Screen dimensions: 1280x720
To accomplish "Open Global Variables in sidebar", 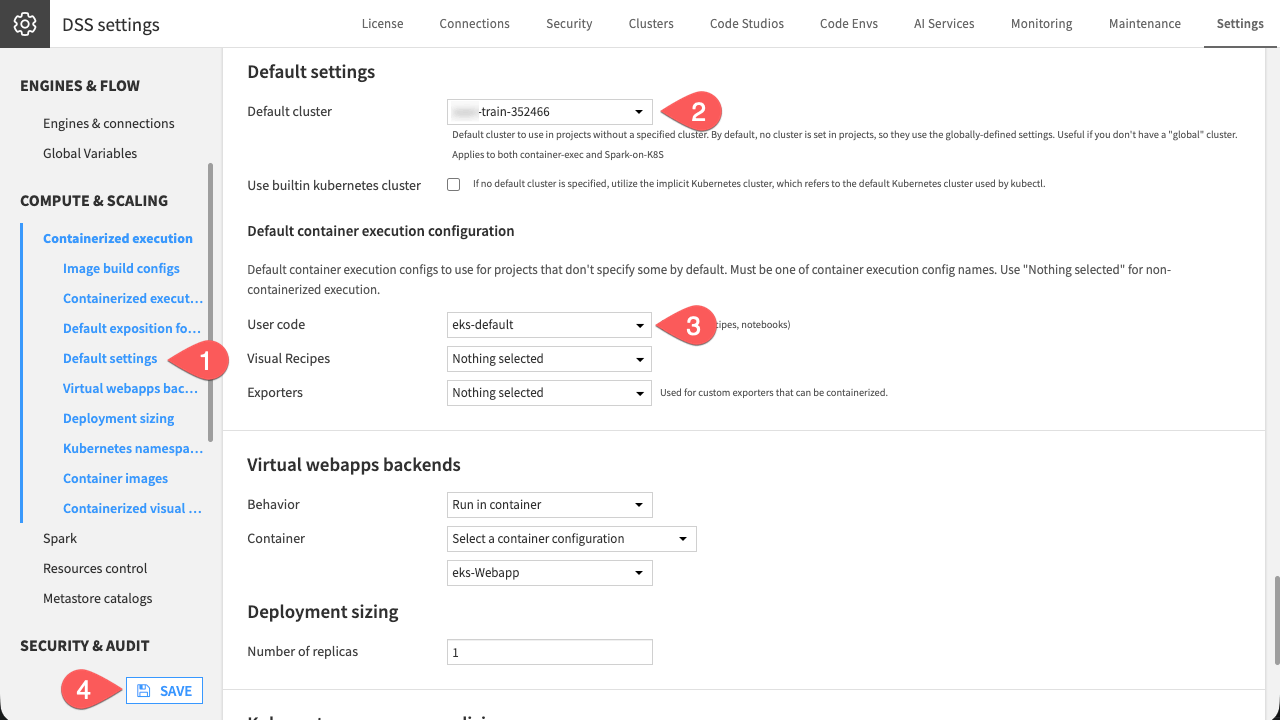I will click(90, 154).
